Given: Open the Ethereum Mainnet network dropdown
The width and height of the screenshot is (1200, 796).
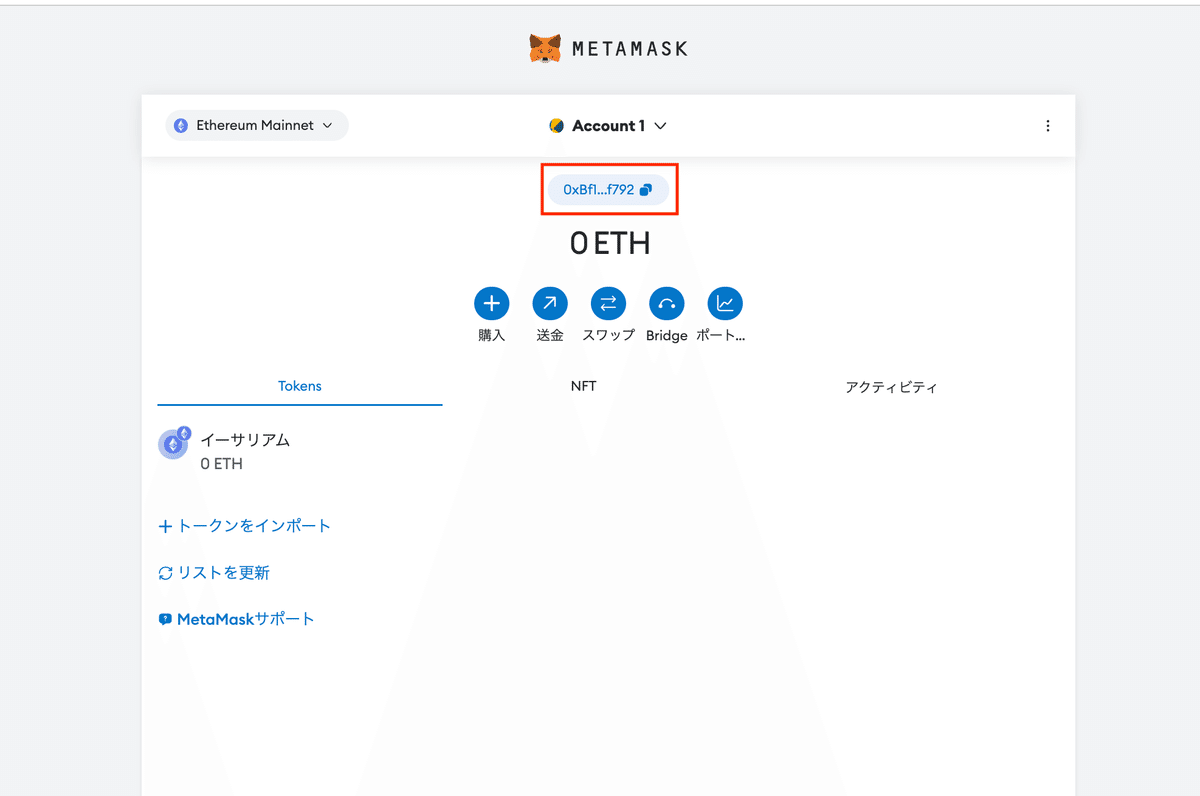Looking at the screenshot, I should click(x=257, y=125).
